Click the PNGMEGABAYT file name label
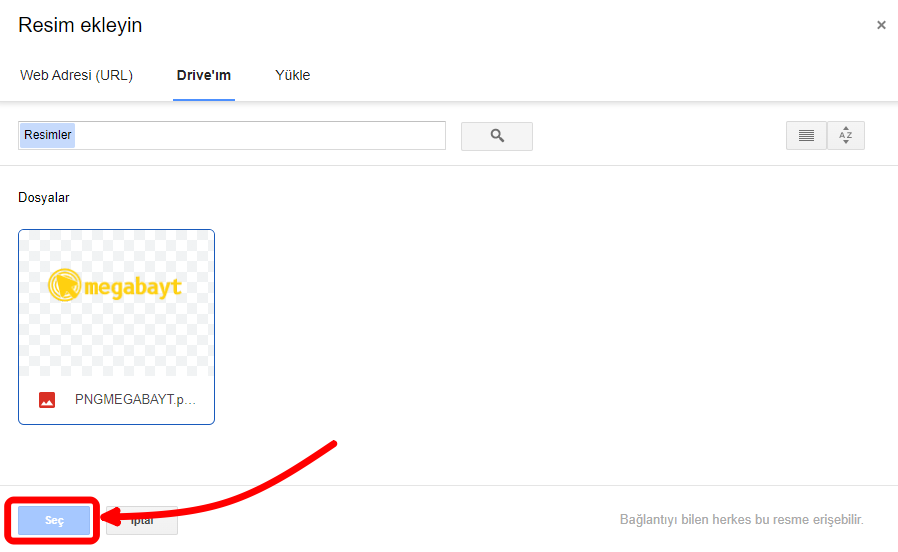Image resolution: width=898 pixels, height=552 pixels. point(135,400)
